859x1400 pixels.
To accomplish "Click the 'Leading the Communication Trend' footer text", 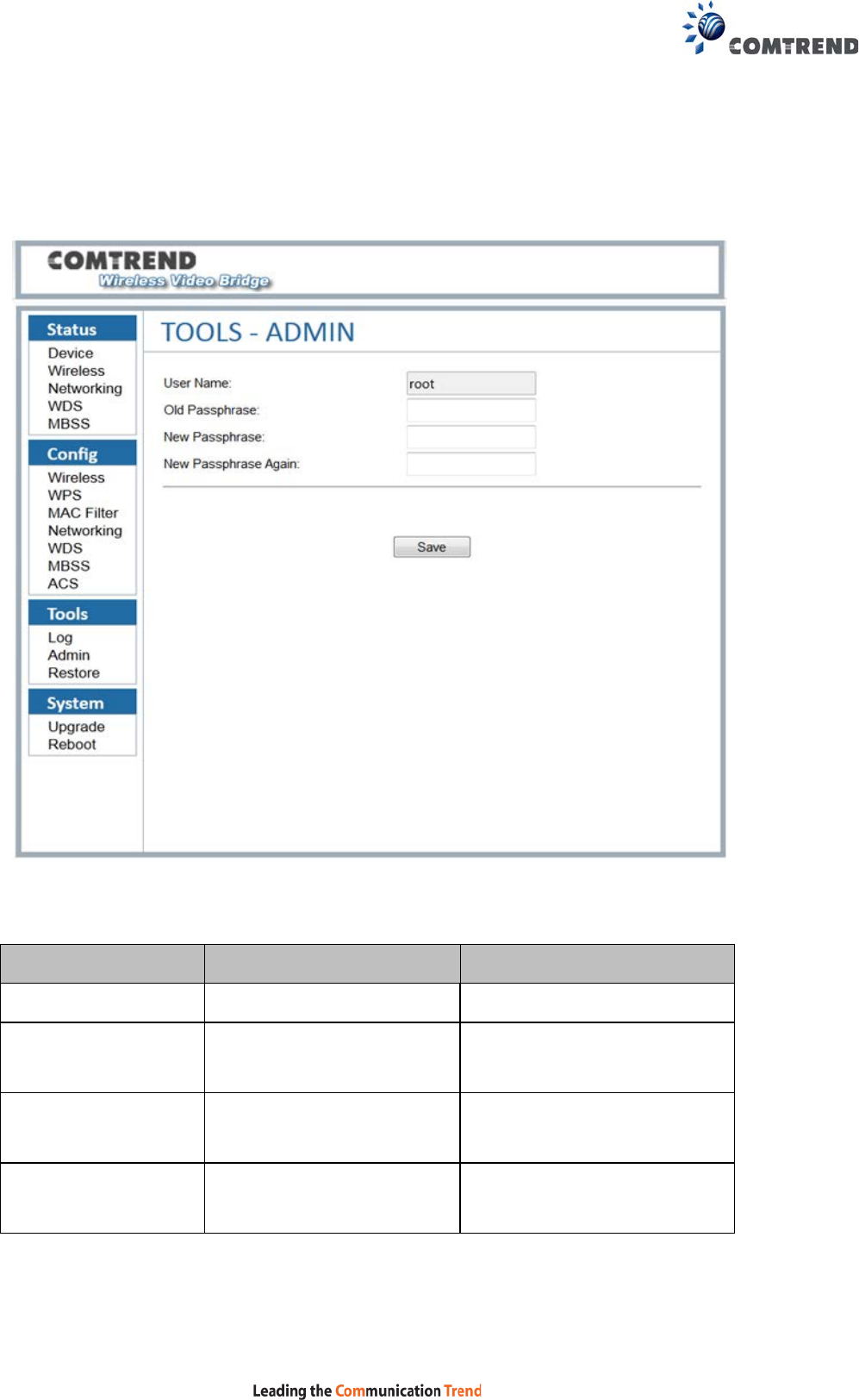I will pos(367,1390).
